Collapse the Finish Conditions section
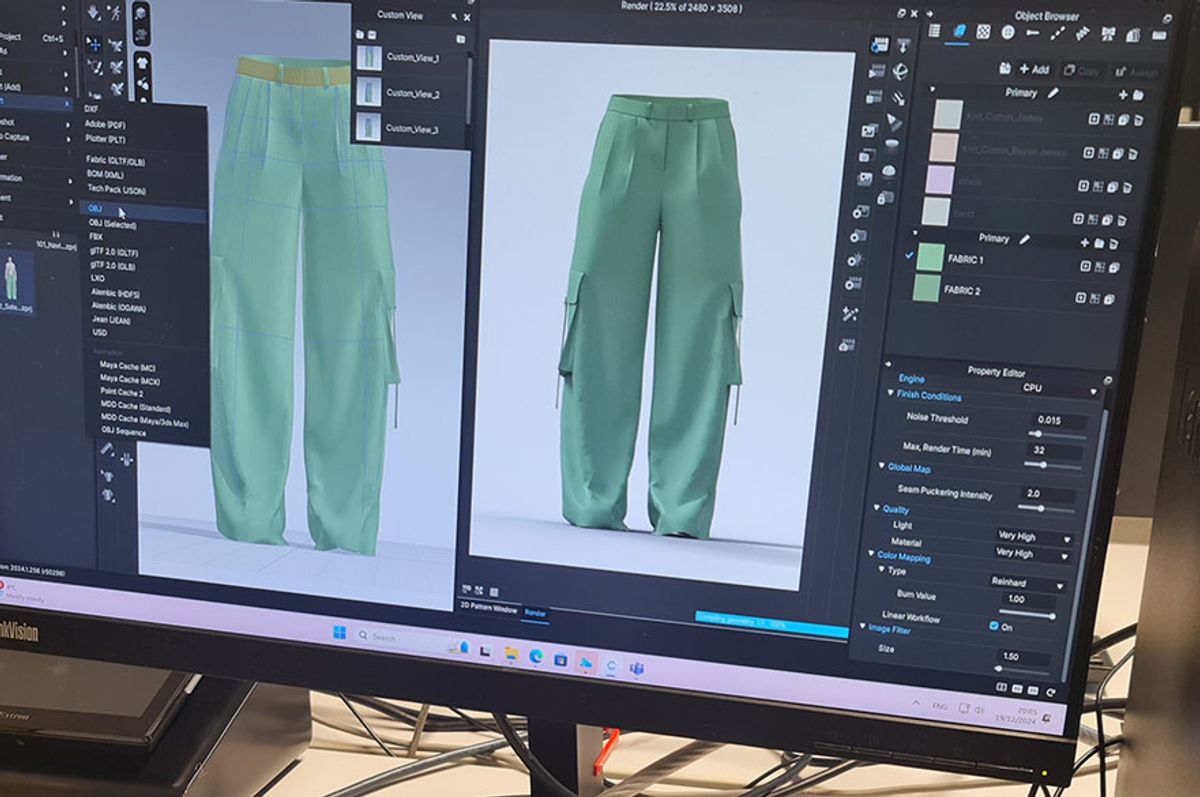Image resolution: width=1200 pixels, height=797 pixels. click(891, 394)
